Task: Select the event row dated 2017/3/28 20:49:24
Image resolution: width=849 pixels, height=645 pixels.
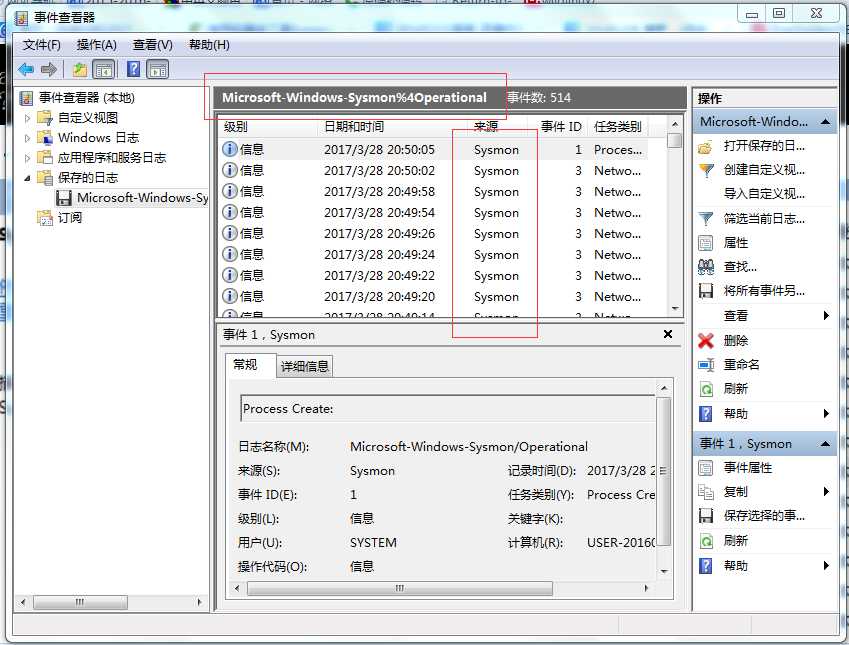Action: click(433, 255)
